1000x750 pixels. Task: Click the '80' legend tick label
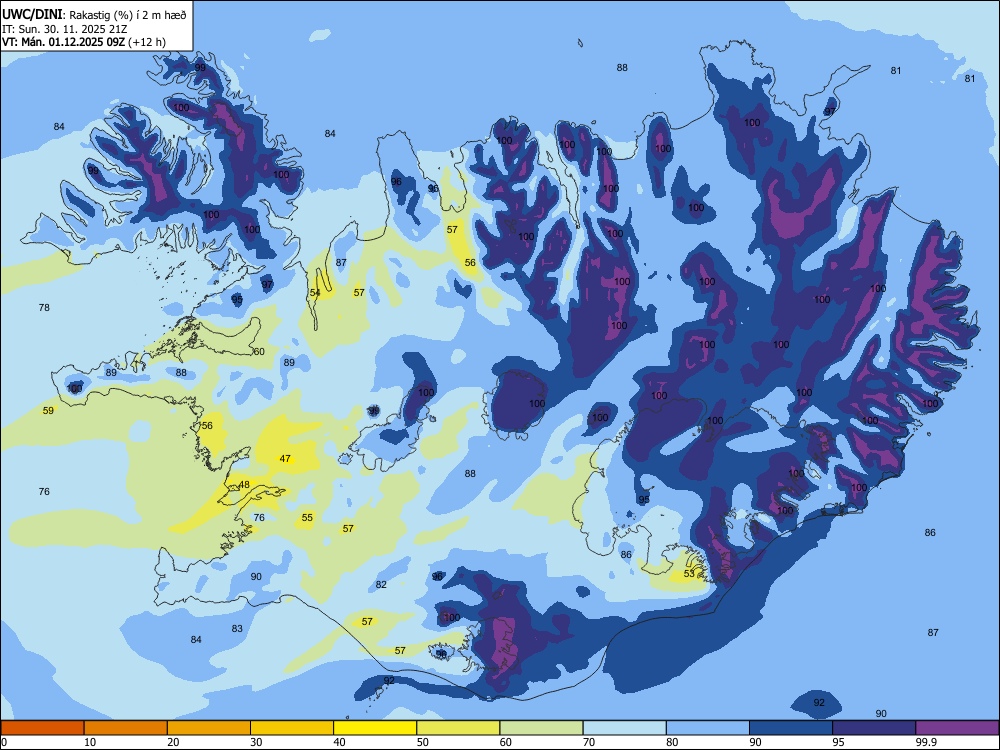pyautogui.click(x=672, y=742)
